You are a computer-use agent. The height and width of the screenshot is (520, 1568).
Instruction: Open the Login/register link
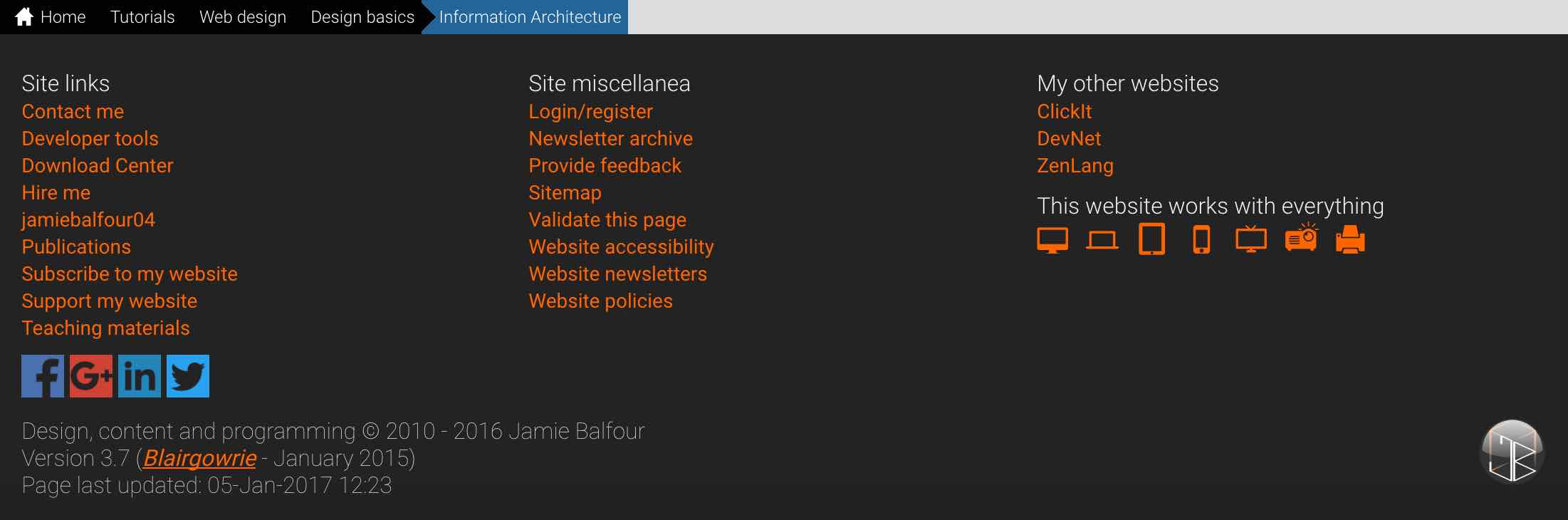point(590,112)
